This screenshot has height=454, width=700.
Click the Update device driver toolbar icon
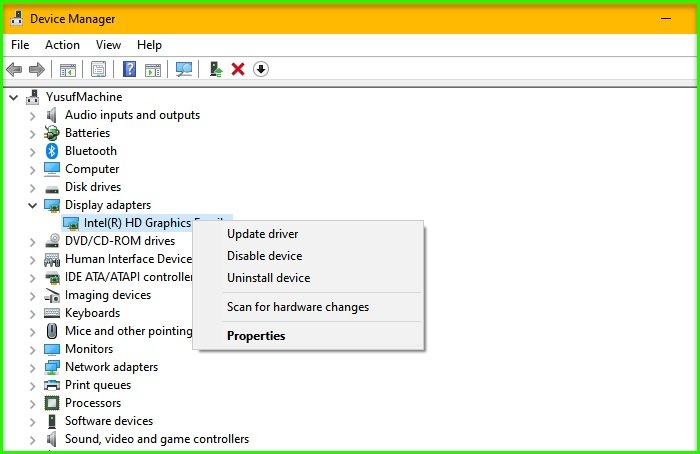(x=216, y=69)
